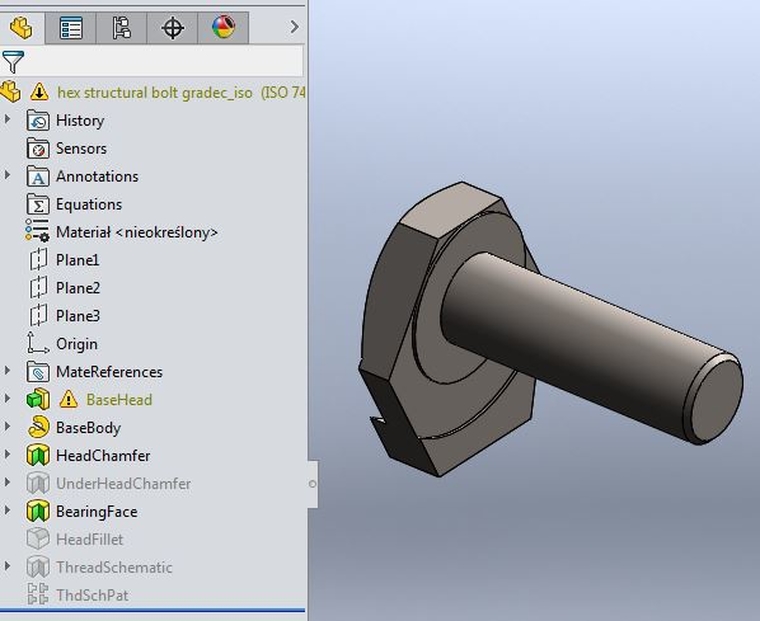Click the Sensors folder icon
760x621 pixels.
pyautogui.click(x=38, y=148)
